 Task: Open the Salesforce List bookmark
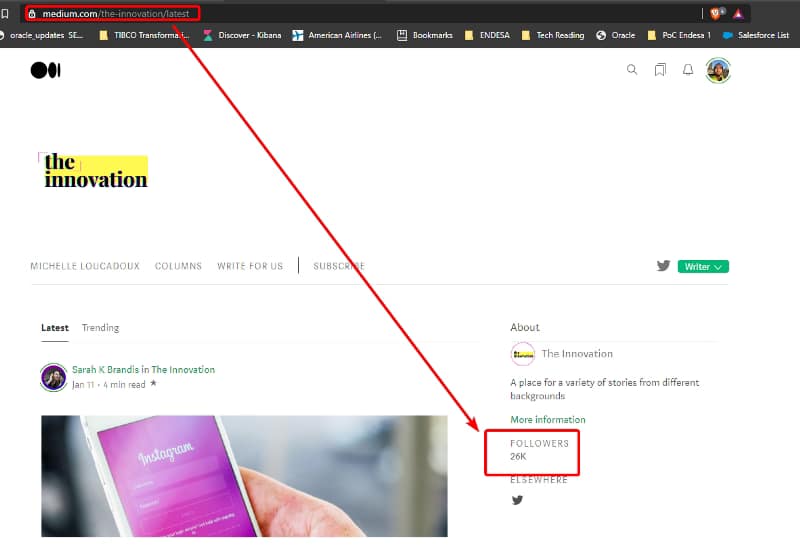coord(756,35)
